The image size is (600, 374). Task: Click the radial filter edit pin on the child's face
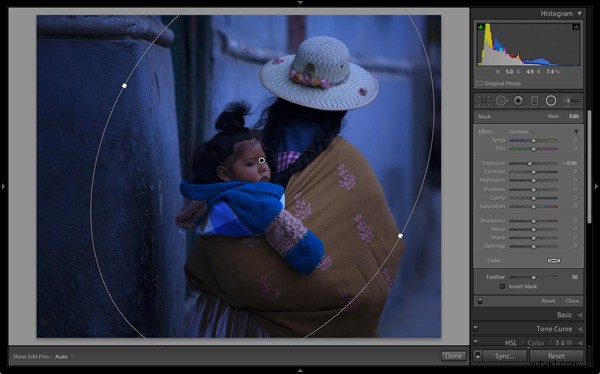pos(262,160)
